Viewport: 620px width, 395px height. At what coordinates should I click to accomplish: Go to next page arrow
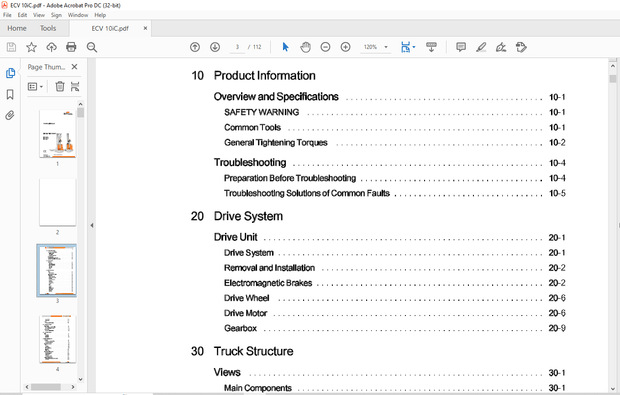(x=215, y=47)
